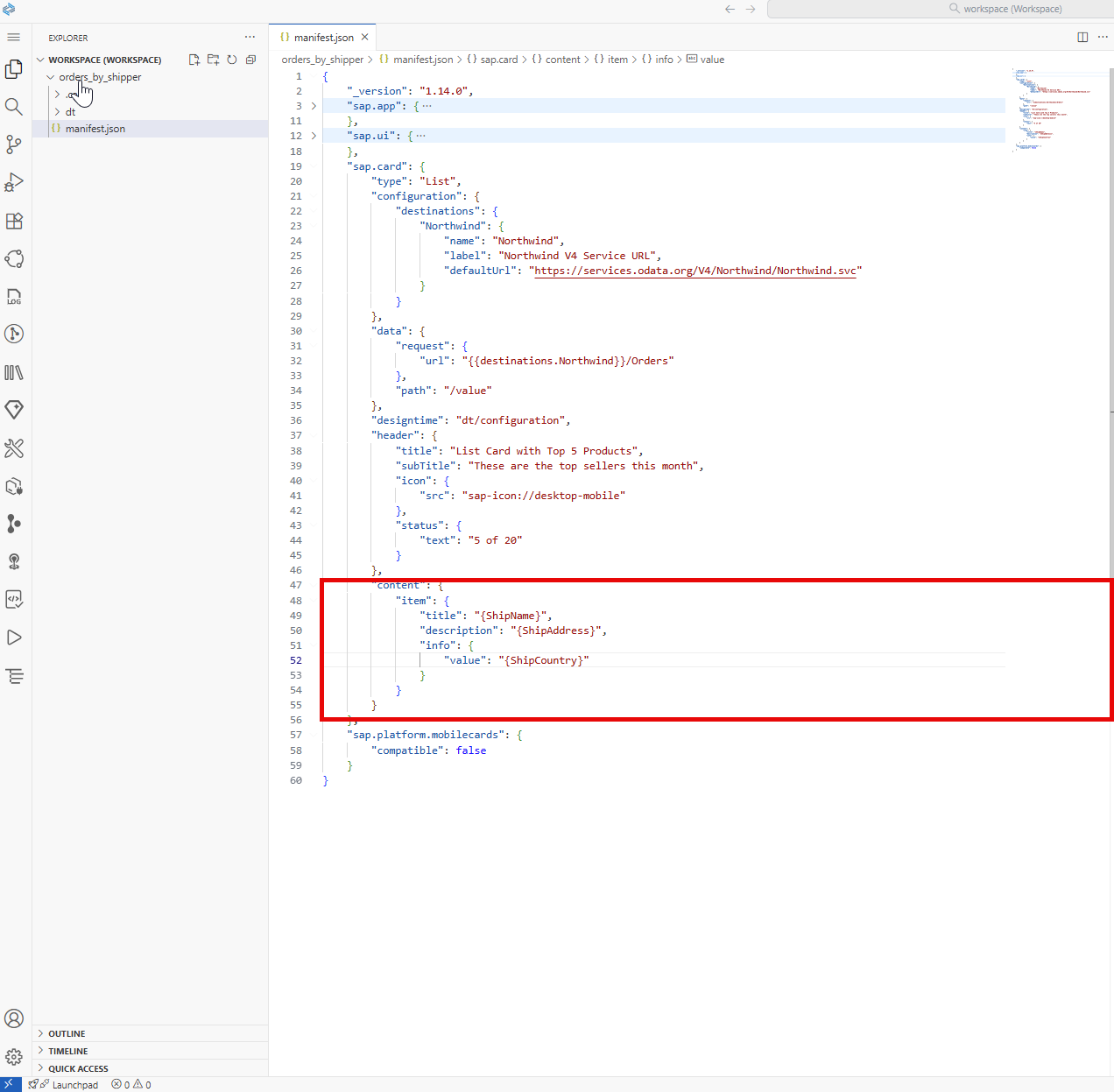This screenshot has width=1114, height=1092.
Task: Open the Run and Debug icon
Action: (x=13, y=182)
